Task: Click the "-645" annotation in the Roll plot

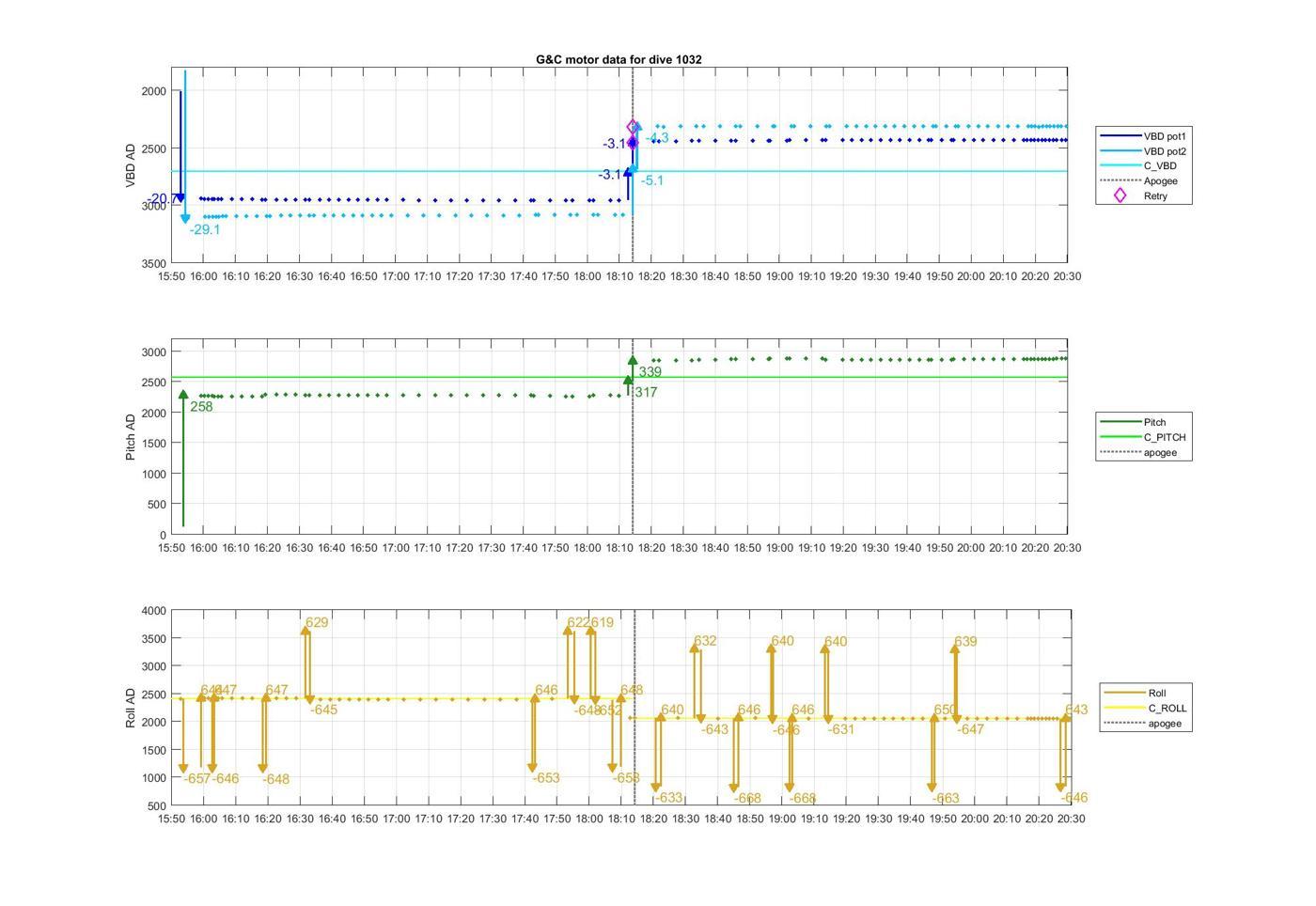Action: click(324, 711)
